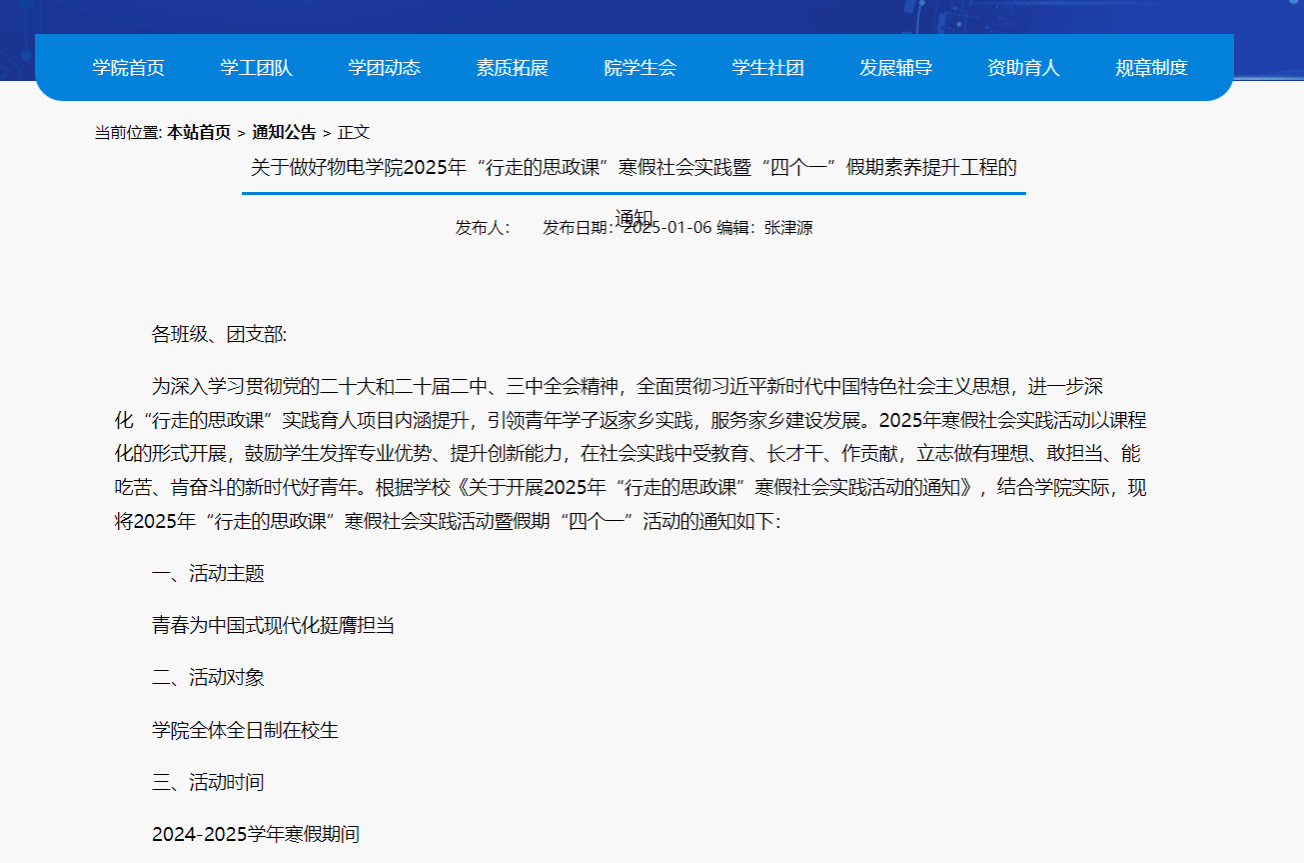Open 发展辅导 from the top menu
This screenshot has height=863, width=1304.
coord(896,68)
